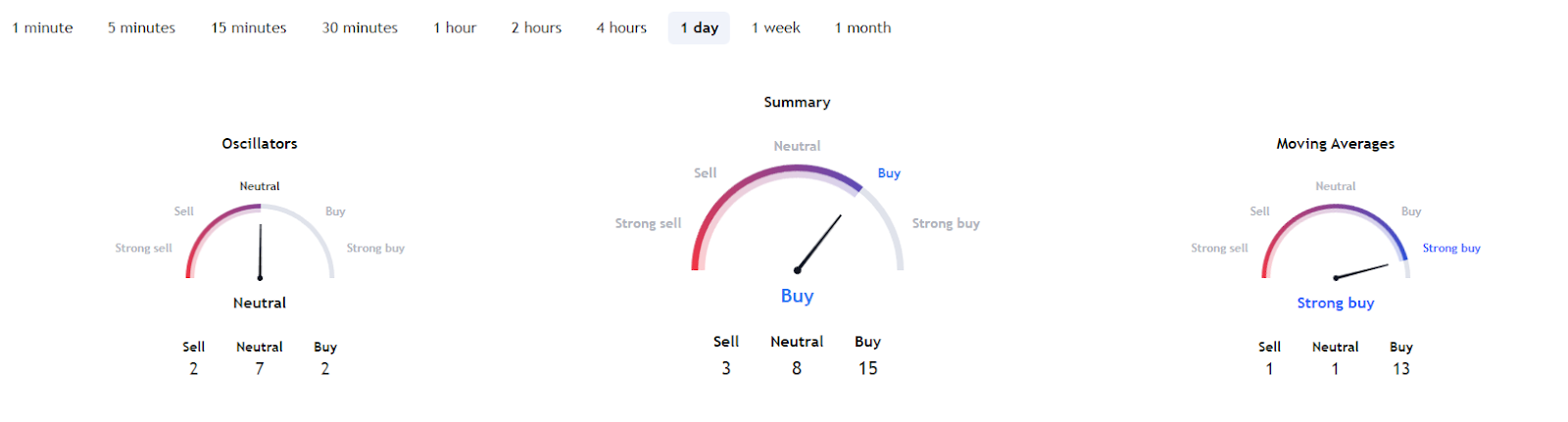Click the Moving Averages gauge heading
The height and width of the screenshot is (422, 1568).
[x=1335, y=144]
